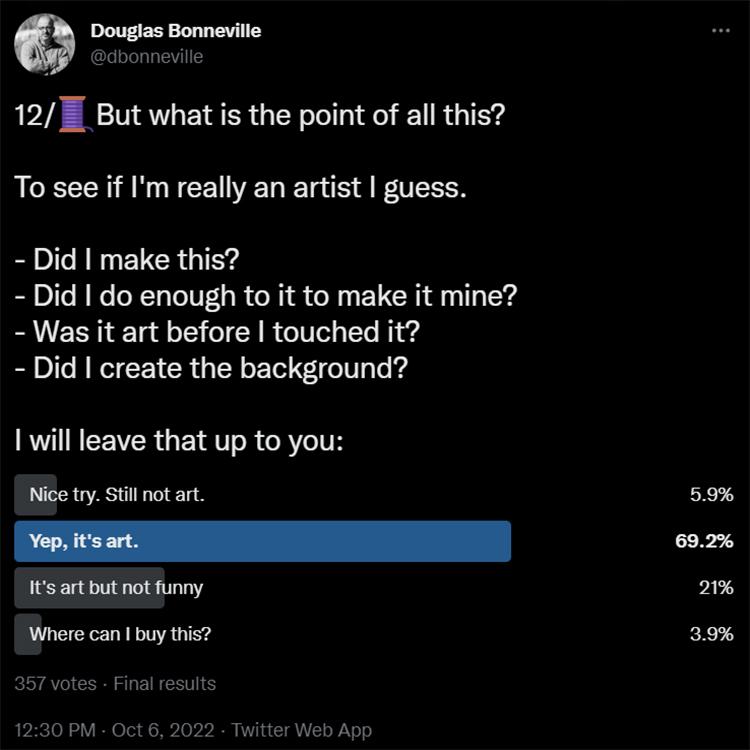The image size is (750, 750).
Task: Click the 'Final results' label
Action: point(164,684)
